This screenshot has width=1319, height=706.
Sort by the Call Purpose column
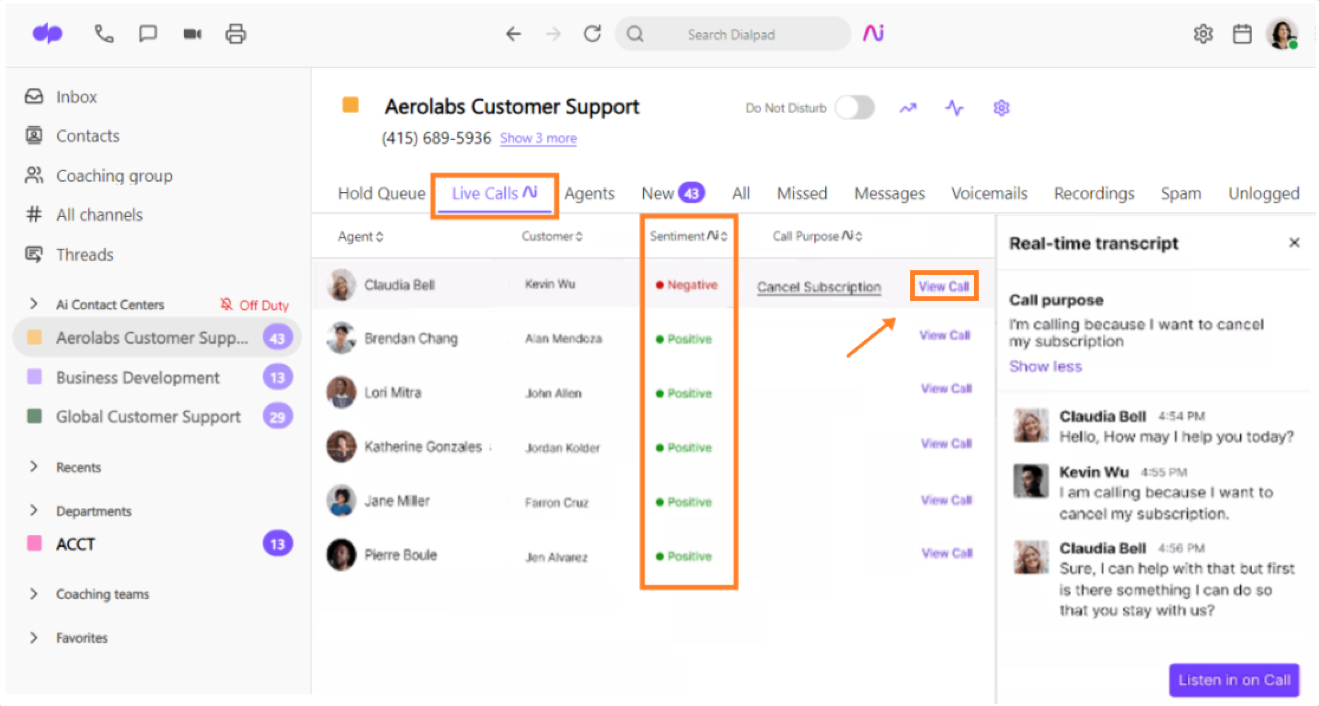[x=817, y=237]
